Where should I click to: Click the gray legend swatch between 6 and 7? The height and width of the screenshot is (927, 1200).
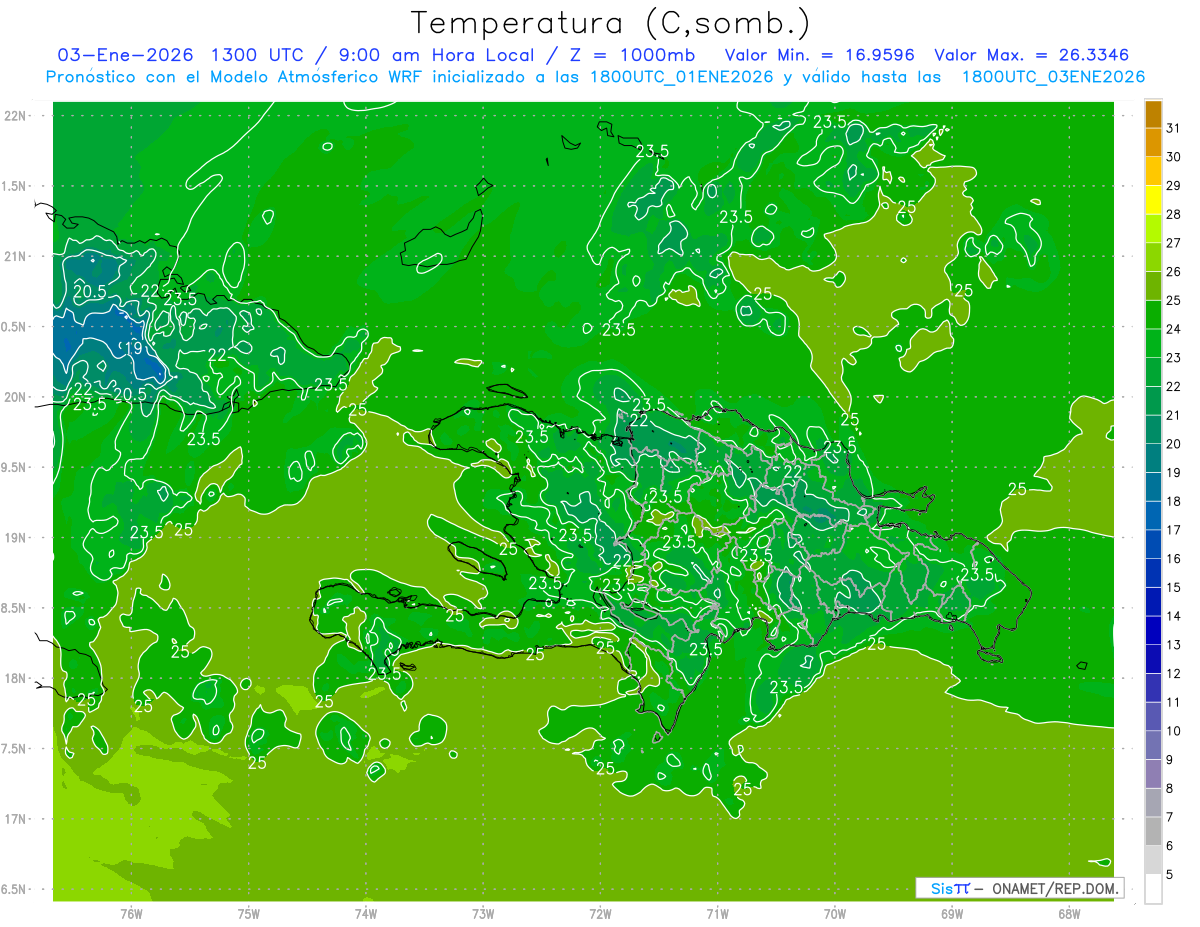pos(1153,831)
